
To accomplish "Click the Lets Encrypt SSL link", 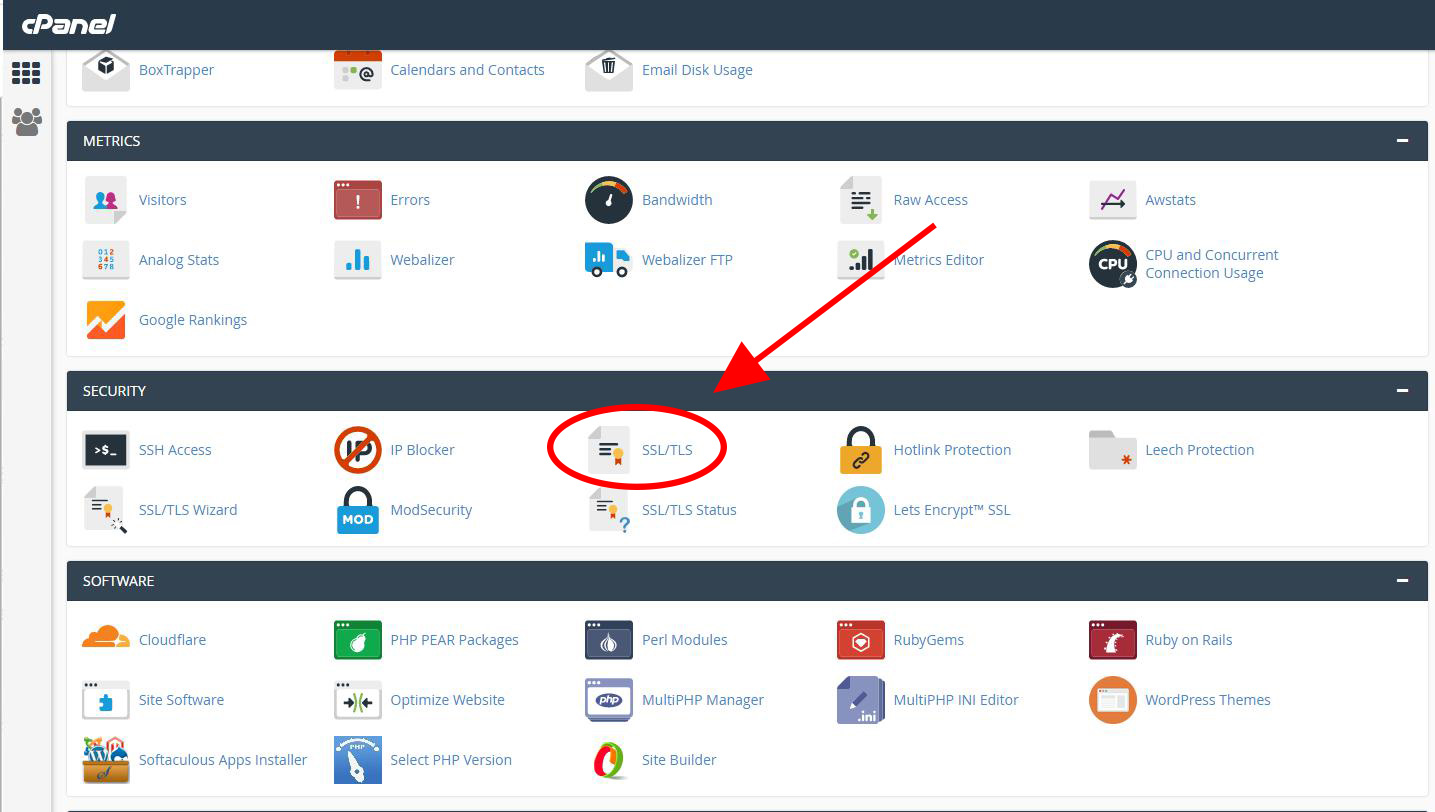I will (x=952, y=510).
